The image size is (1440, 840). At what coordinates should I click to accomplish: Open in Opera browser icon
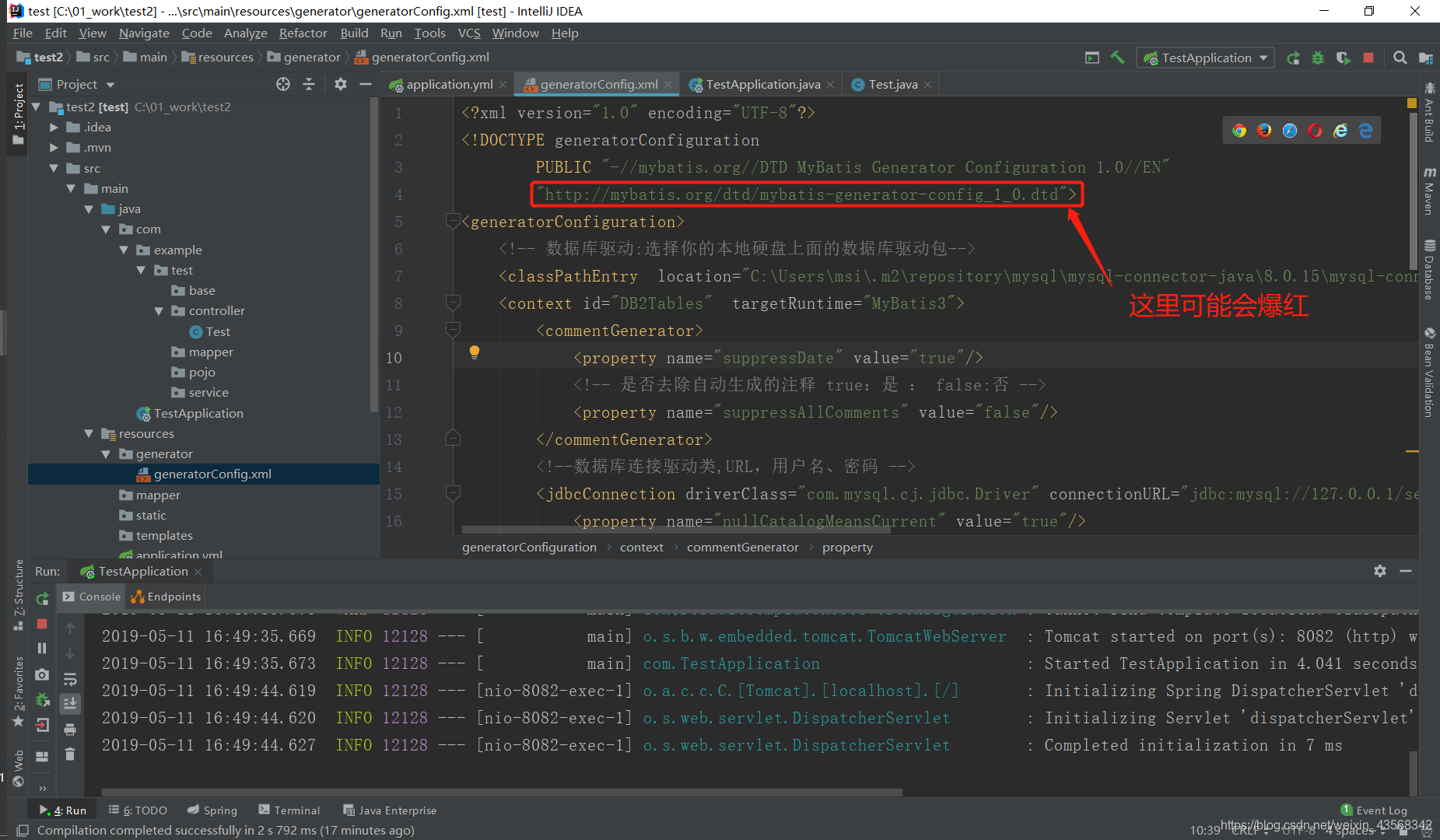click(x=1315, y=131)
